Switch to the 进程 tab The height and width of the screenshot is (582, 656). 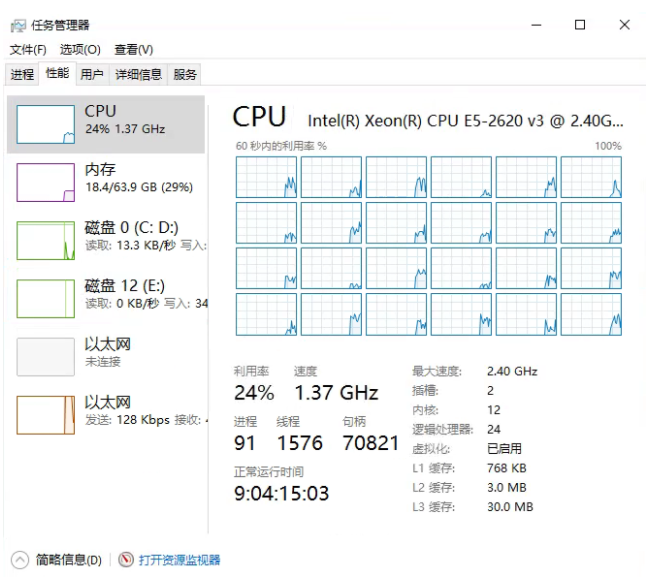point(22,74)
